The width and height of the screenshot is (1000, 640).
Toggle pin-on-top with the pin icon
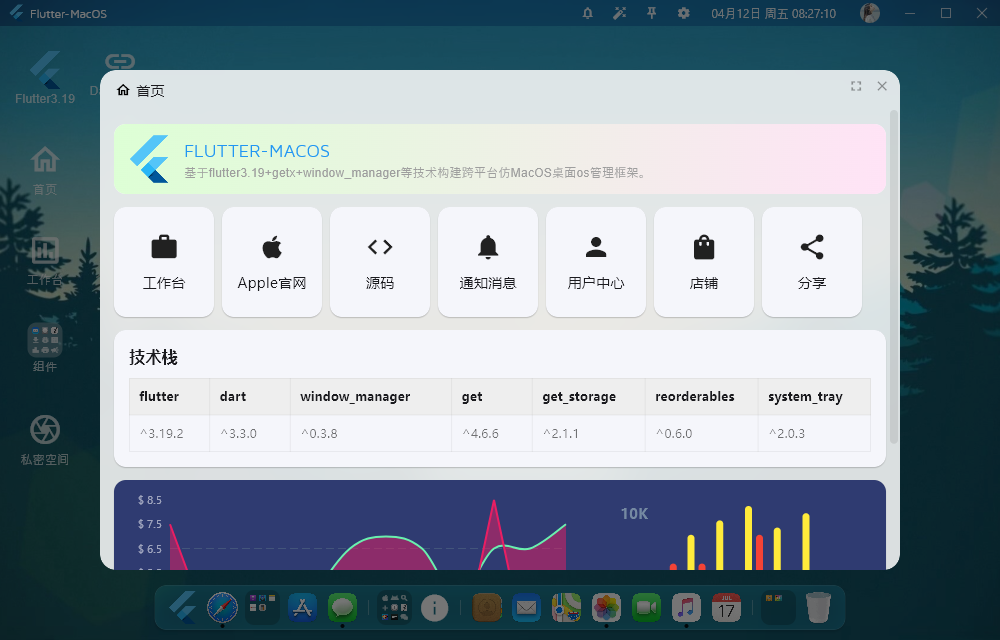[651, 13]
